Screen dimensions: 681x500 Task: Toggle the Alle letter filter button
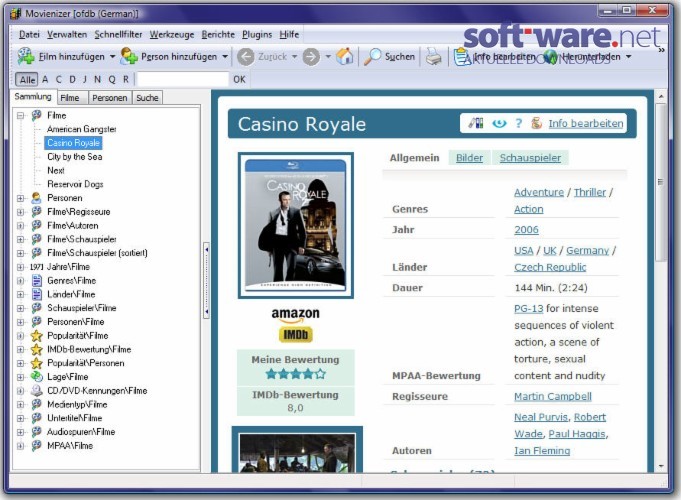27,79
